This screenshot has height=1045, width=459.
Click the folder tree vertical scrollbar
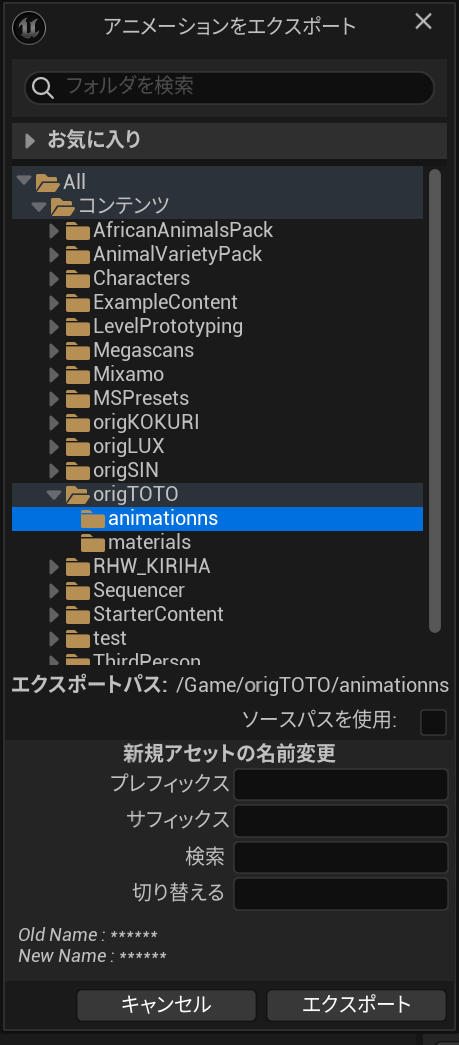point(435,400)
